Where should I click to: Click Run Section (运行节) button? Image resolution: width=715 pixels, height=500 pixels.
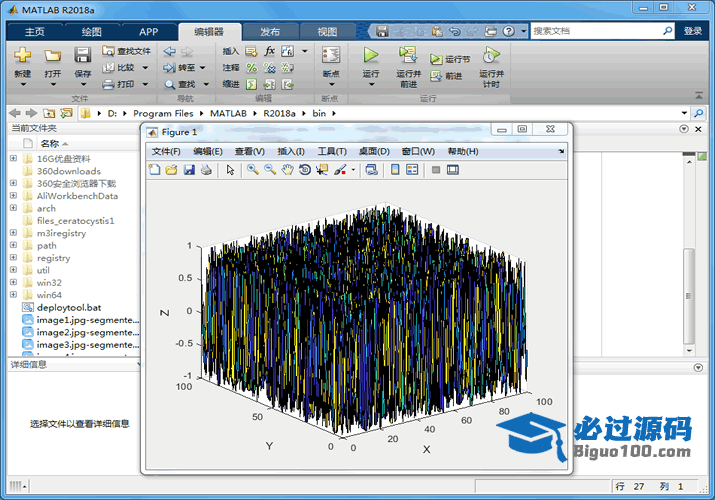[x=450, y=59]
